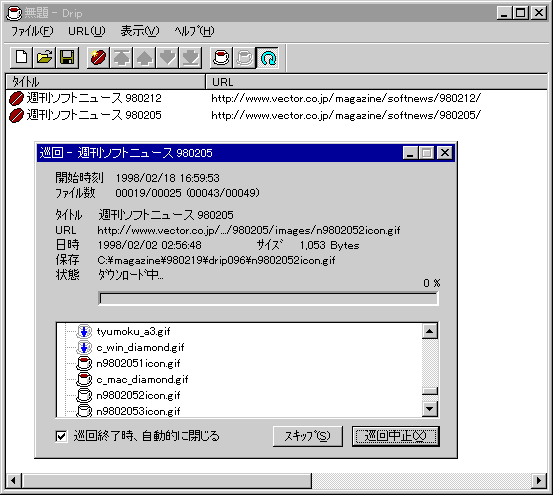
Task: Move item to top with arrow icon
Action: pos(121,57)
